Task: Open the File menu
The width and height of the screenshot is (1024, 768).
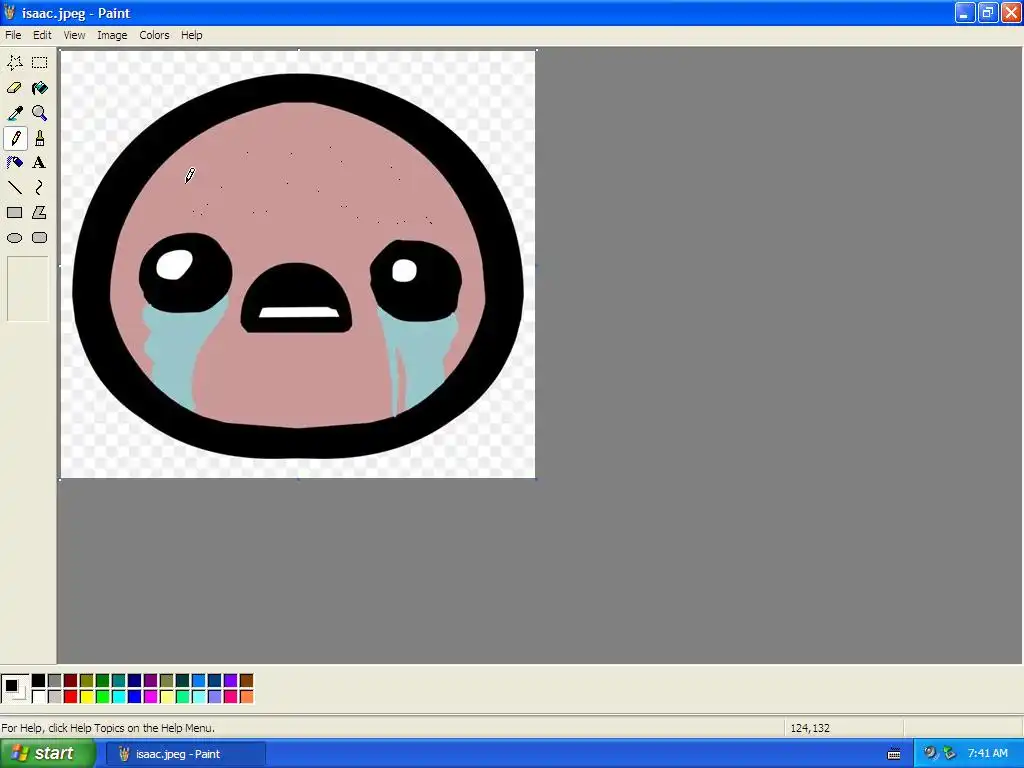Action: 13,35
